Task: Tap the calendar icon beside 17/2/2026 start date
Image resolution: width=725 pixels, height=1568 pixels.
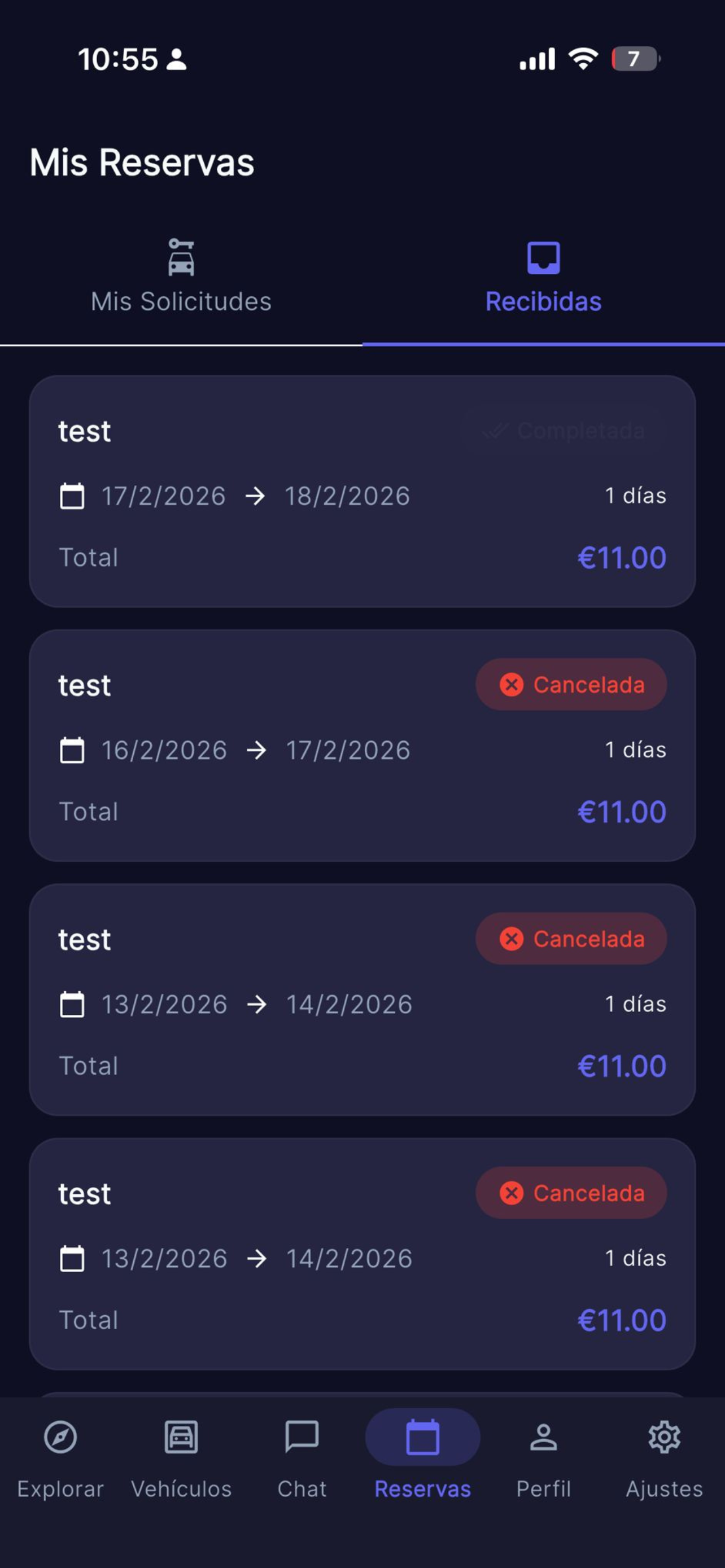Action: point(72,496)
